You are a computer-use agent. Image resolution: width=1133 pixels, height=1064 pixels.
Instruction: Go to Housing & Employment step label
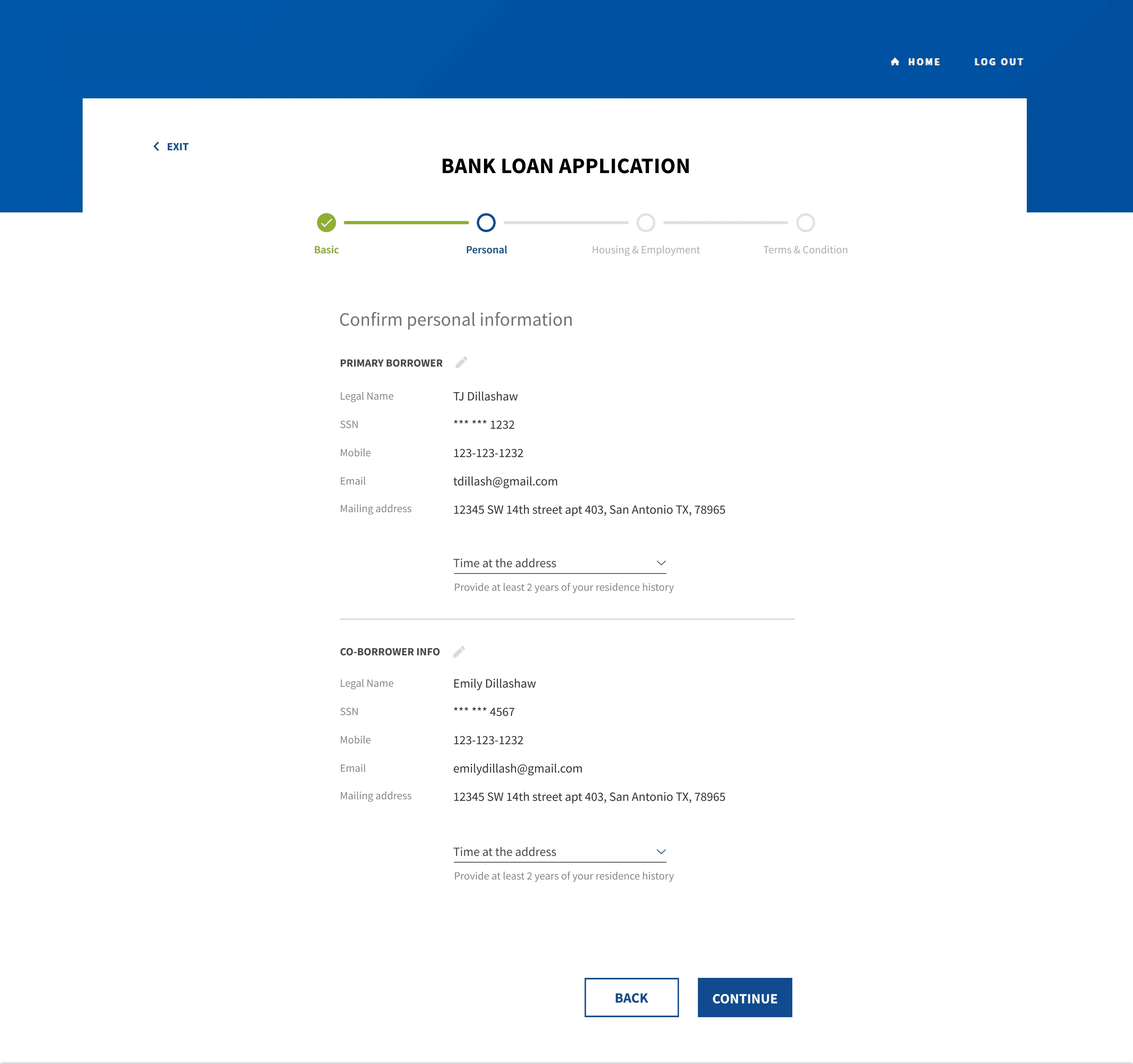point(646,250)
